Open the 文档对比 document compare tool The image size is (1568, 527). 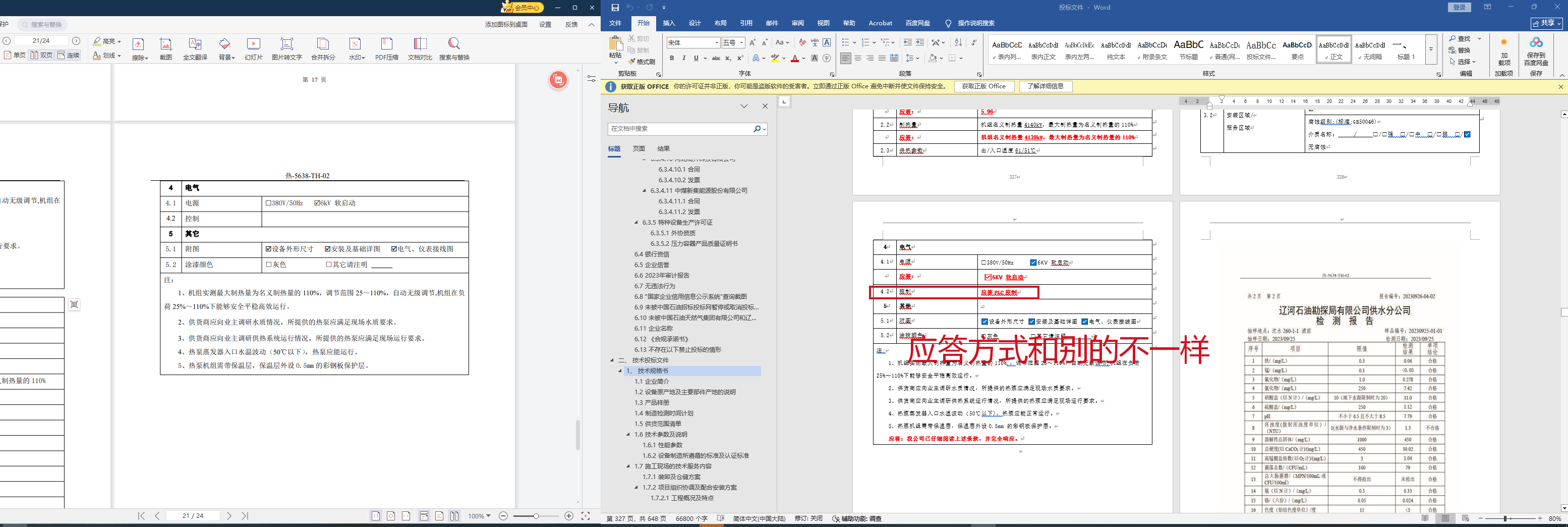420,48
